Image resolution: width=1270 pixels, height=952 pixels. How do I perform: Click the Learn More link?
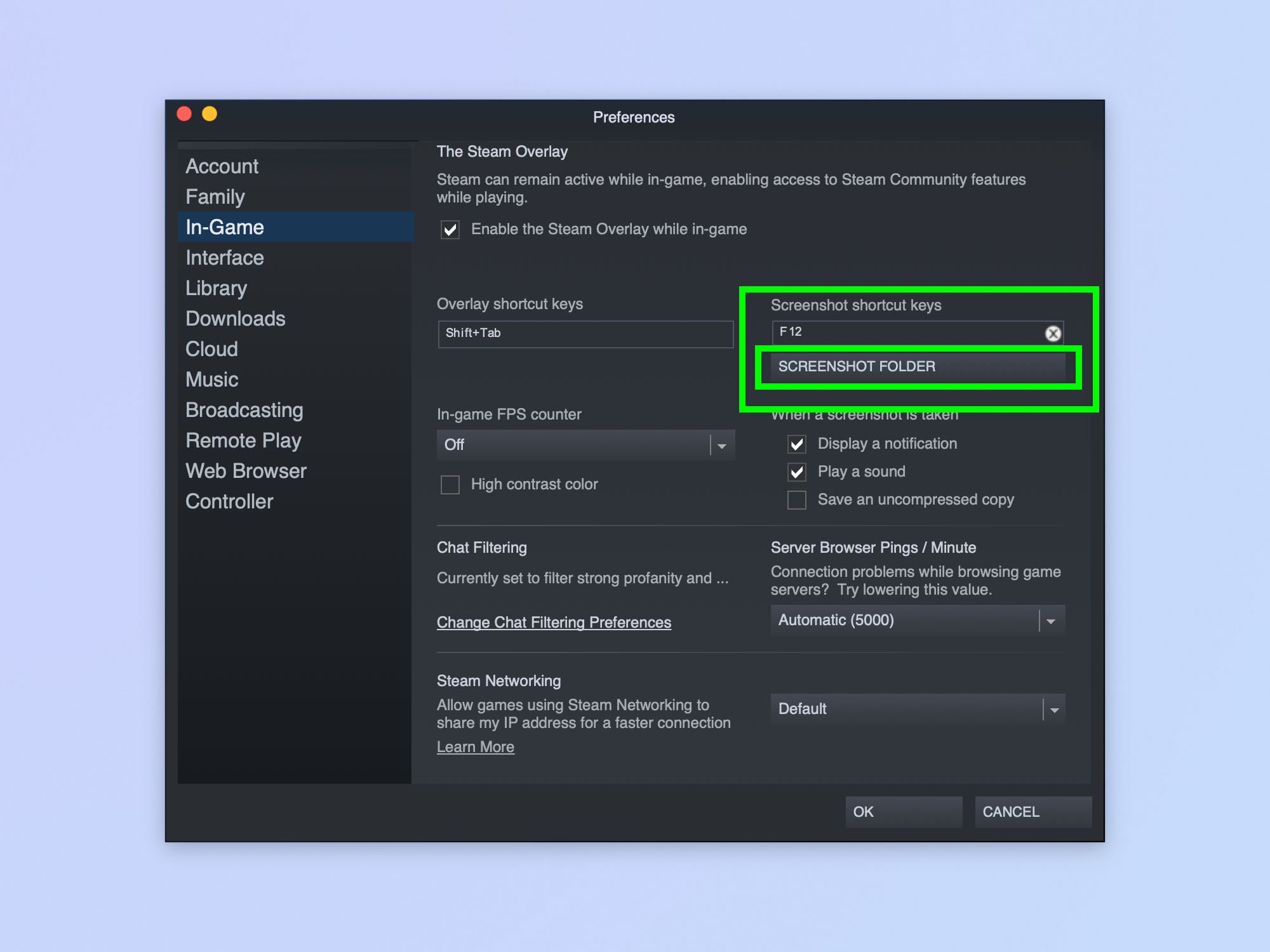(475, 746)
